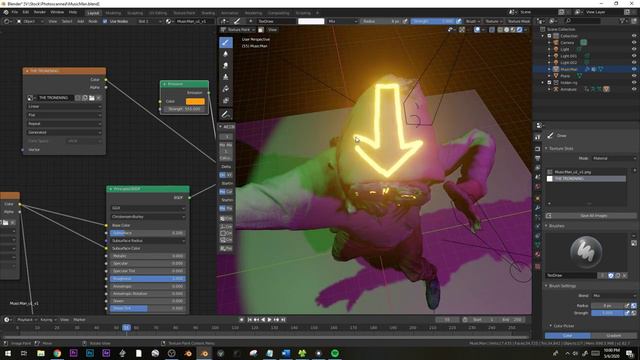Select the Fill tool in viewport toolbar

pyautogui.click(x=226, y=89)
